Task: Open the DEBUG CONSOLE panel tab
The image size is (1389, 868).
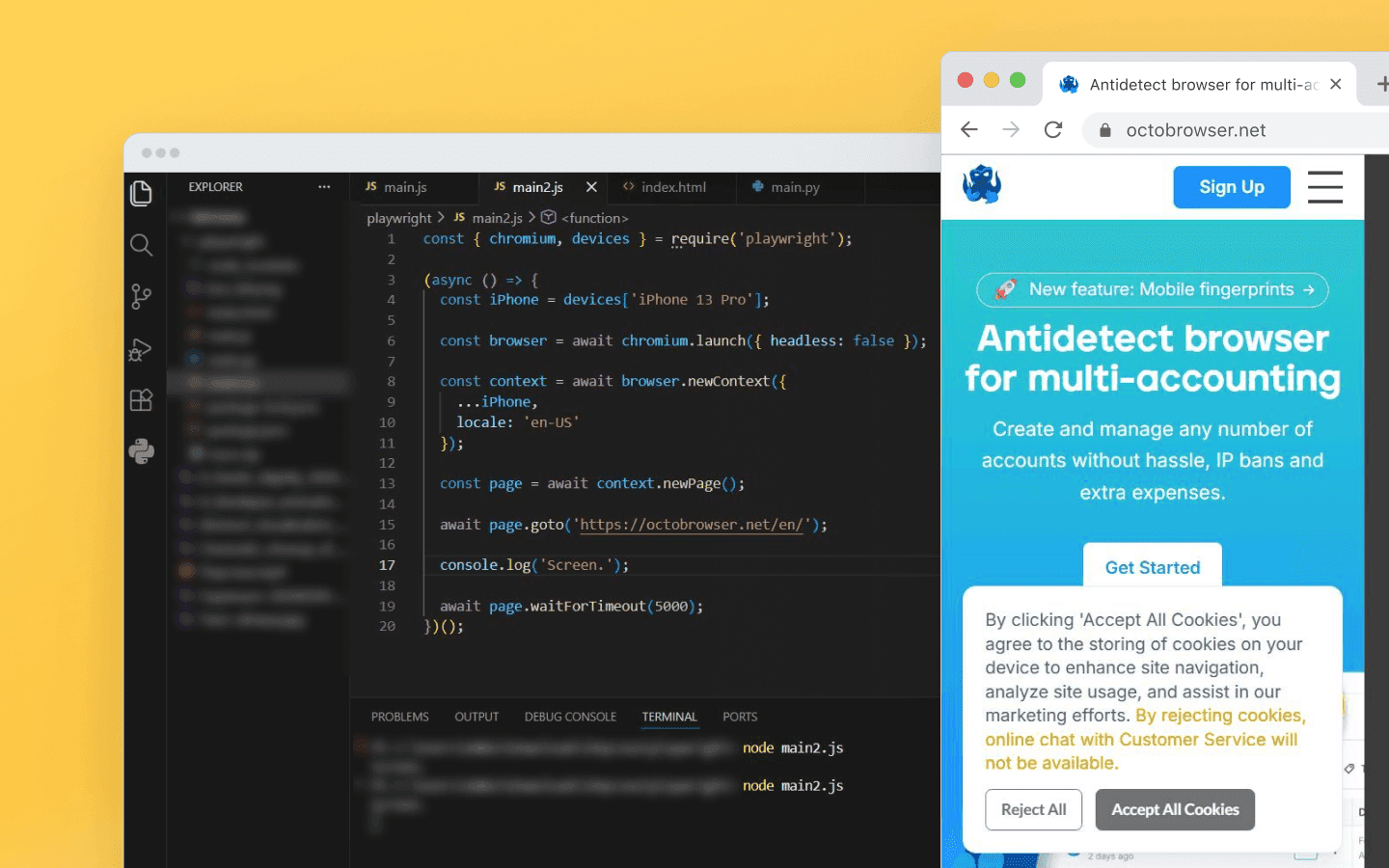Action: pos(570,717)
